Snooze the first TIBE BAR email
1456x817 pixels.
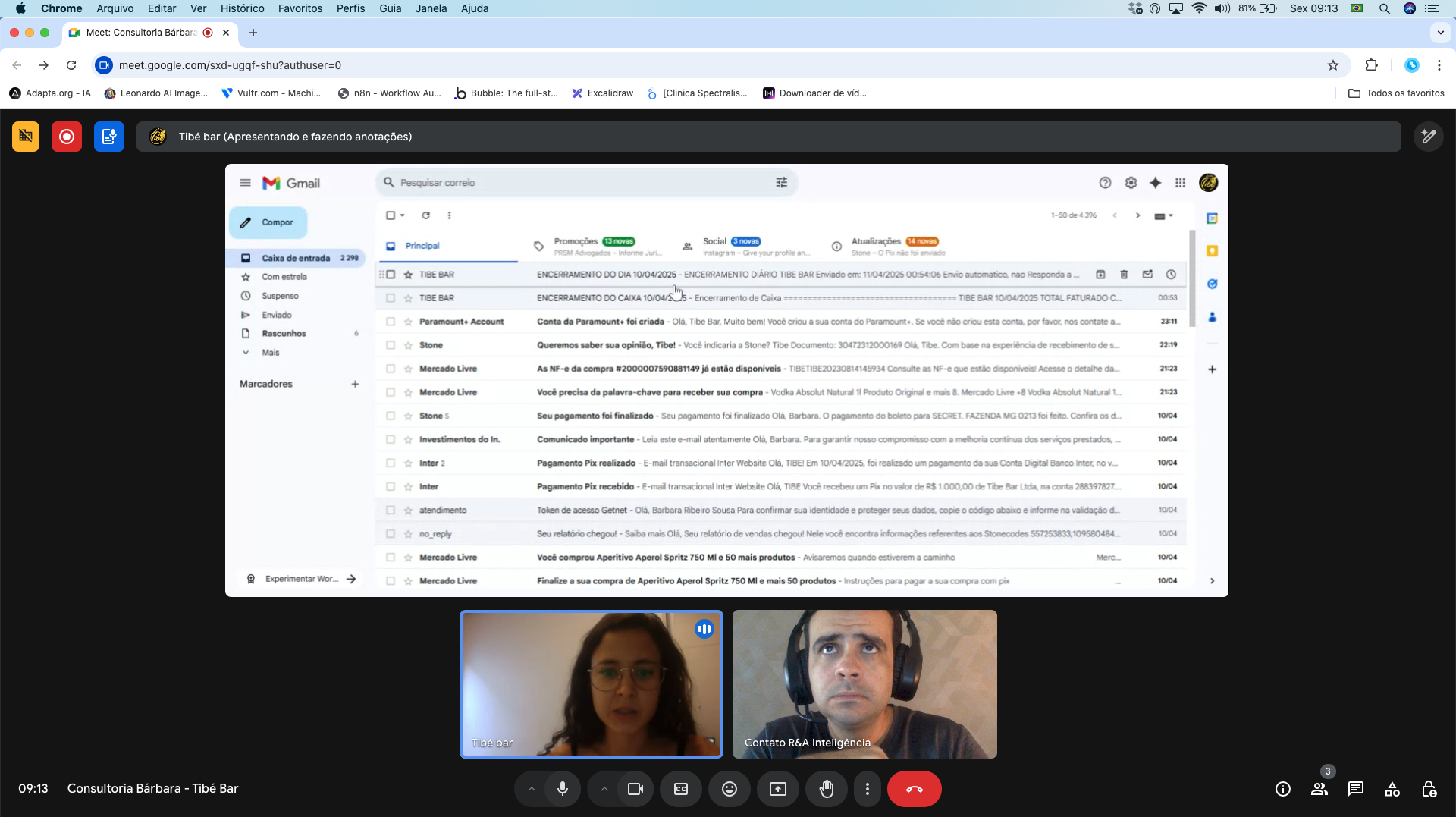coord(1171,275)
